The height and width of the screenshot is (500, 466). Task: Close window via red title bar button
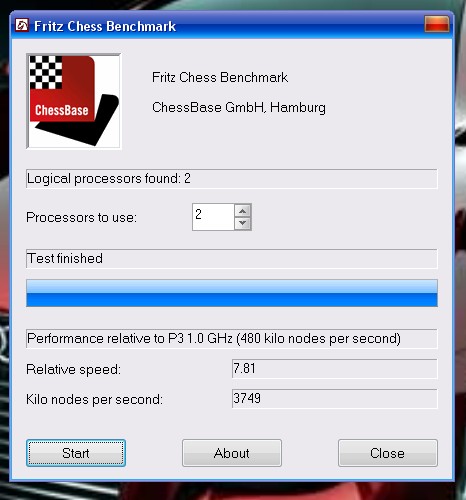(x=437, y=24)
